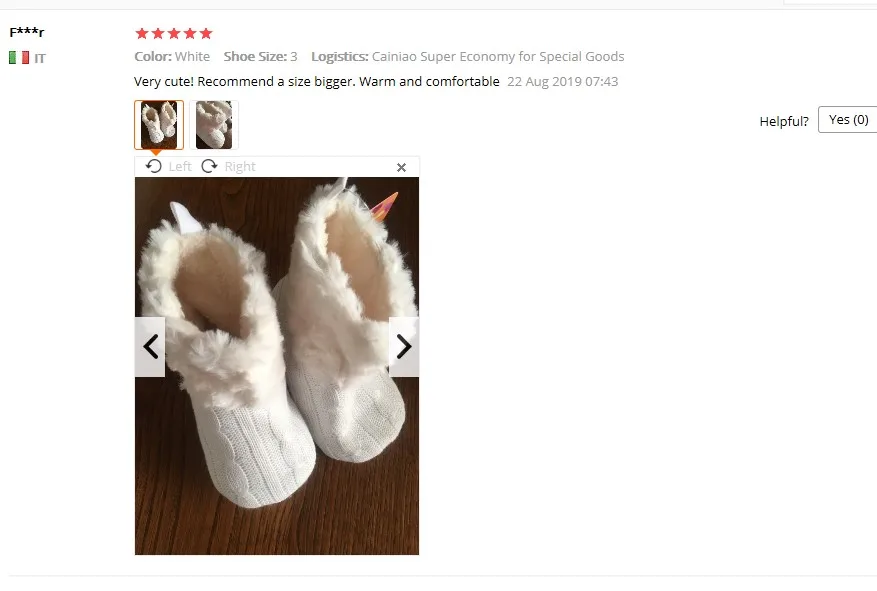Advance to the next review photo
The width and height of the screenshot is (877, 591).
(404, 347)
